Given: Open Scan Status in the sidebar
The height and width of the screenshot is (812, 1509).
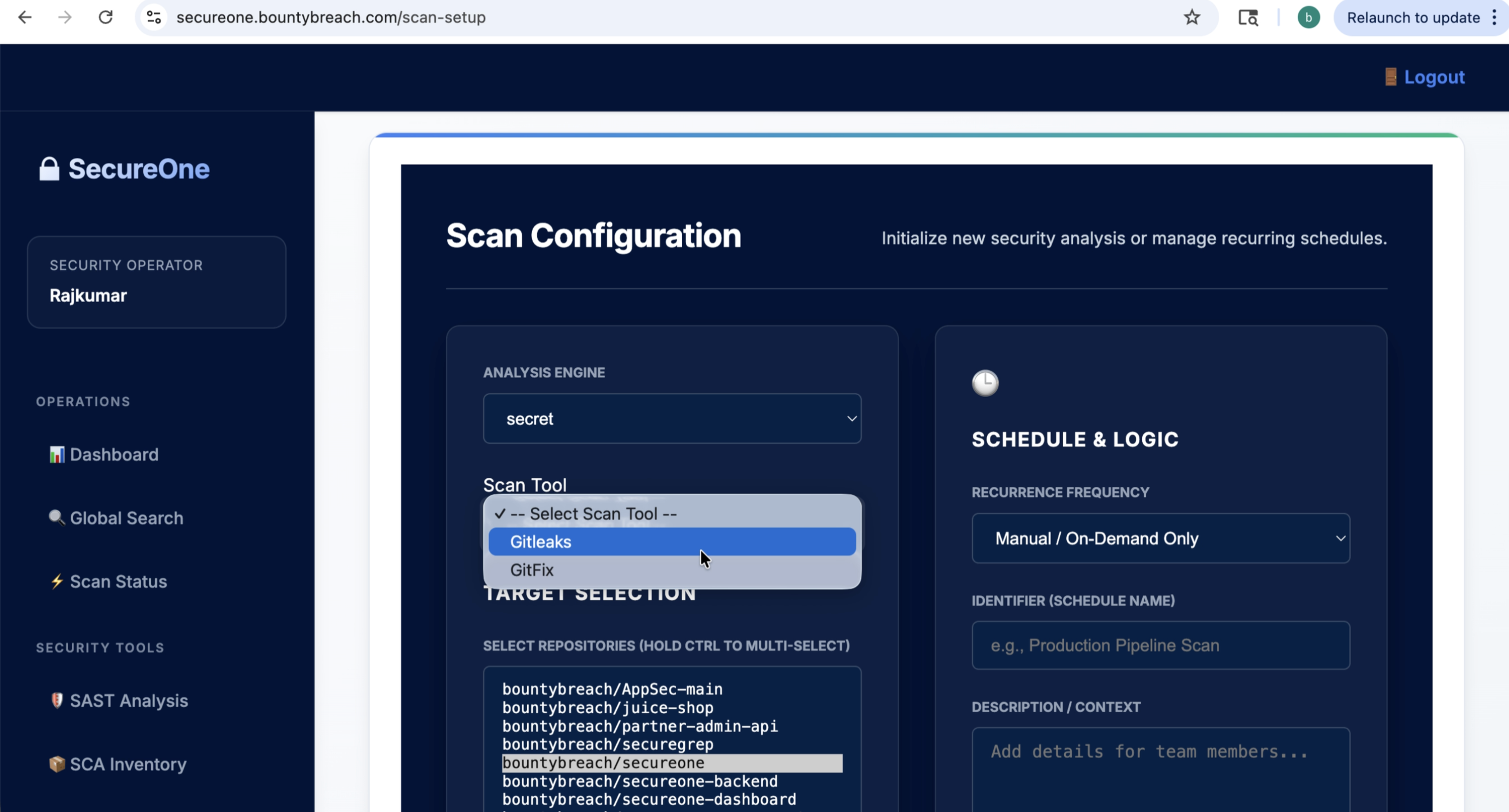Looking at the screenshot, I should pos(119,581).
